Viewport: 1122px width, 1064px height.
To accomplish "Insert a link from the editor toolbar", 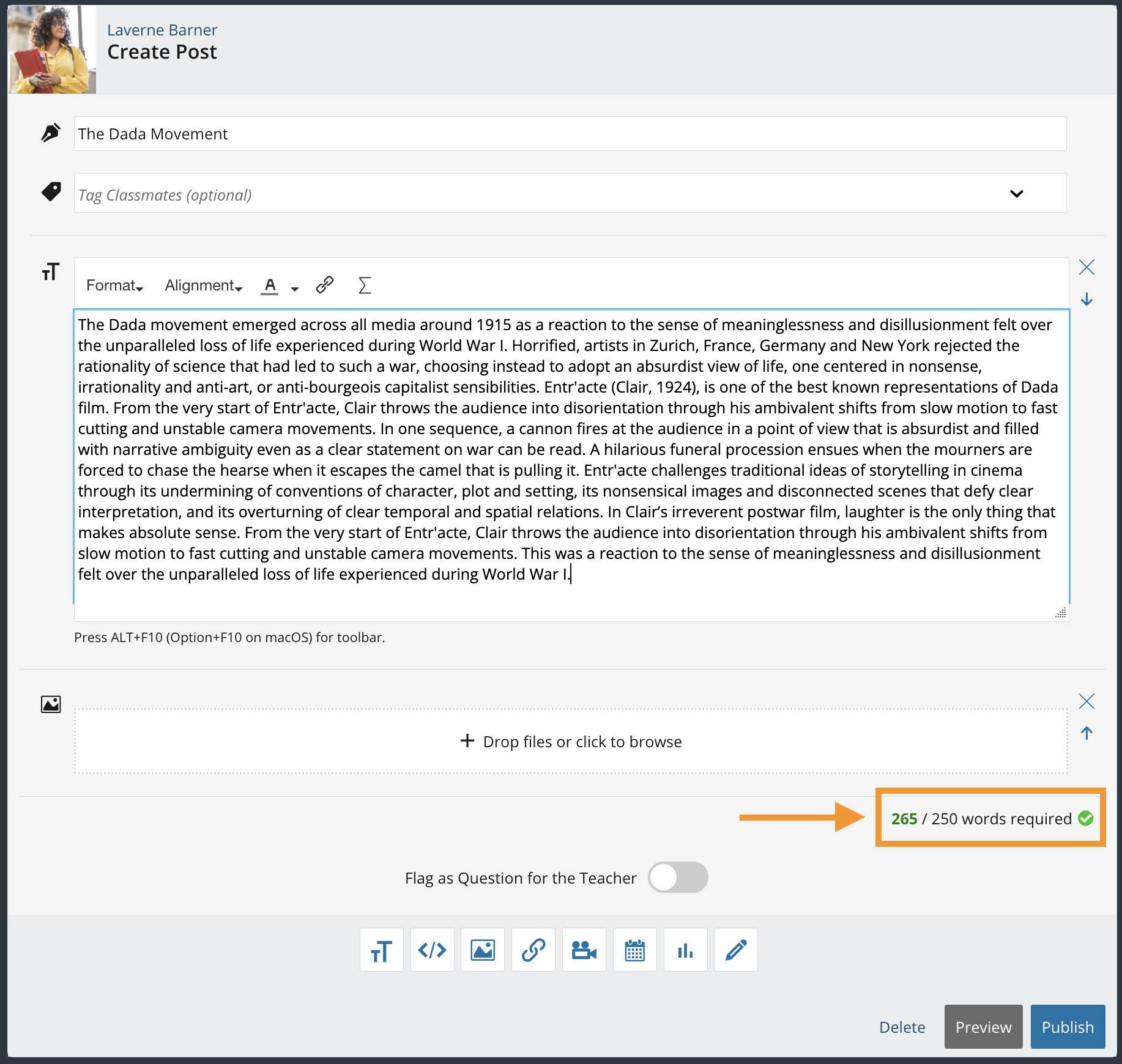I will (324, 284).
